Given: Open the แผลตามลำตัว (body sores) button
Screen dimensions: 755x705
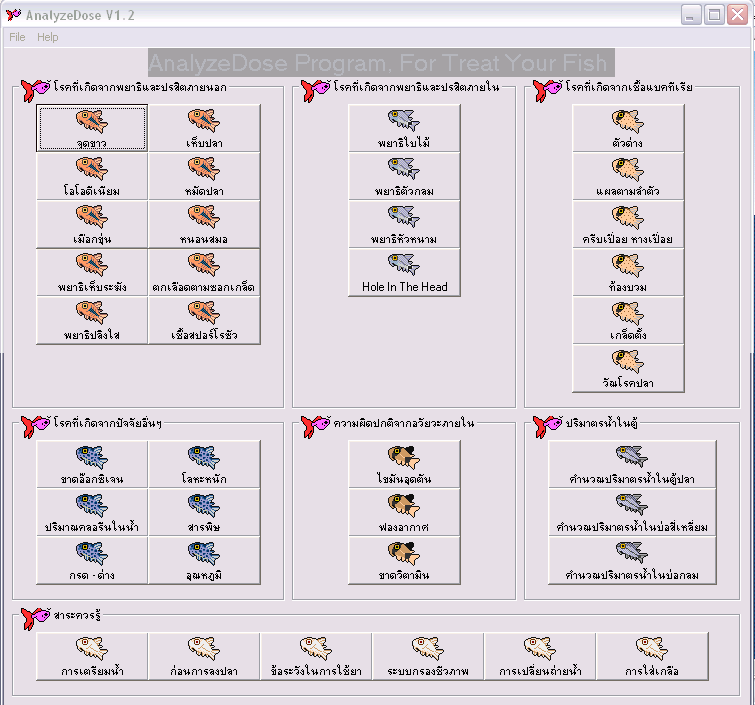Looking at the screenshot, I should click(628, 176).
